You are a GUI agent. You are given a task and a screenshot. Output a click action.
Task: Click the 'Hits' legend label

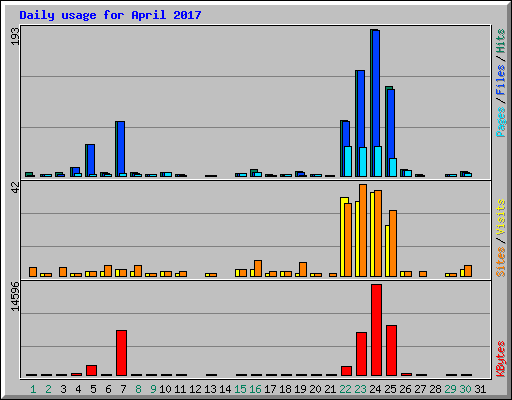click(501, 41)
